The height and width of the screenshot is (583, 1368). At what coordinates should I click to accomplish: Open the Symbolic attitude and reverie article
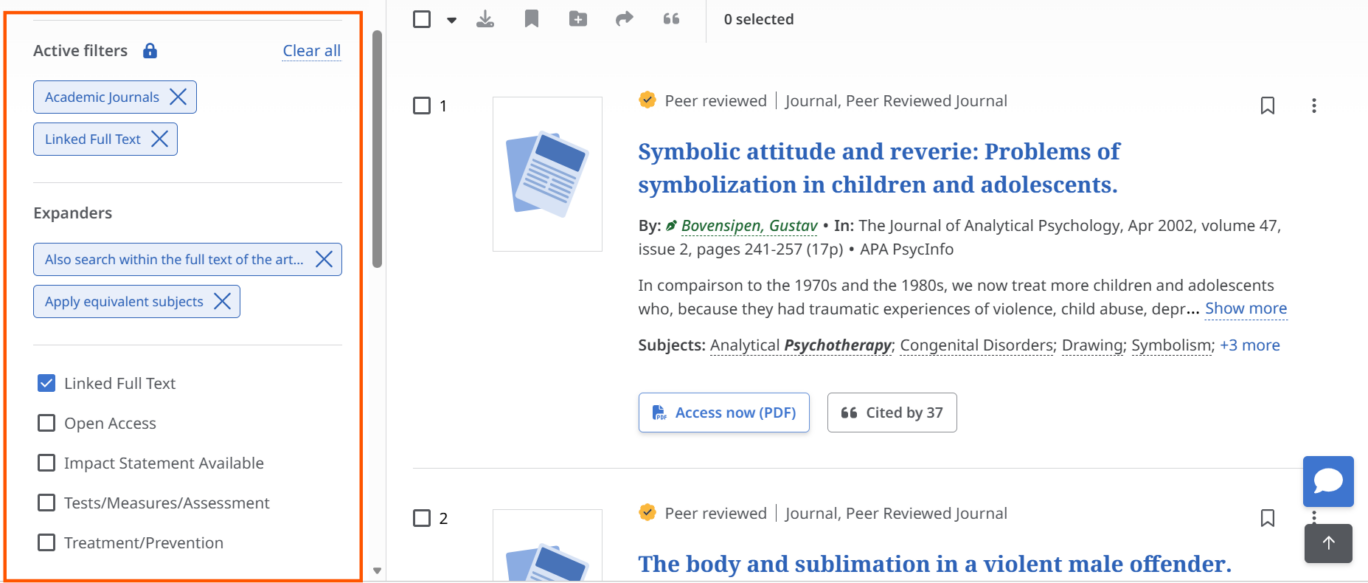click(x=879, y=168)
